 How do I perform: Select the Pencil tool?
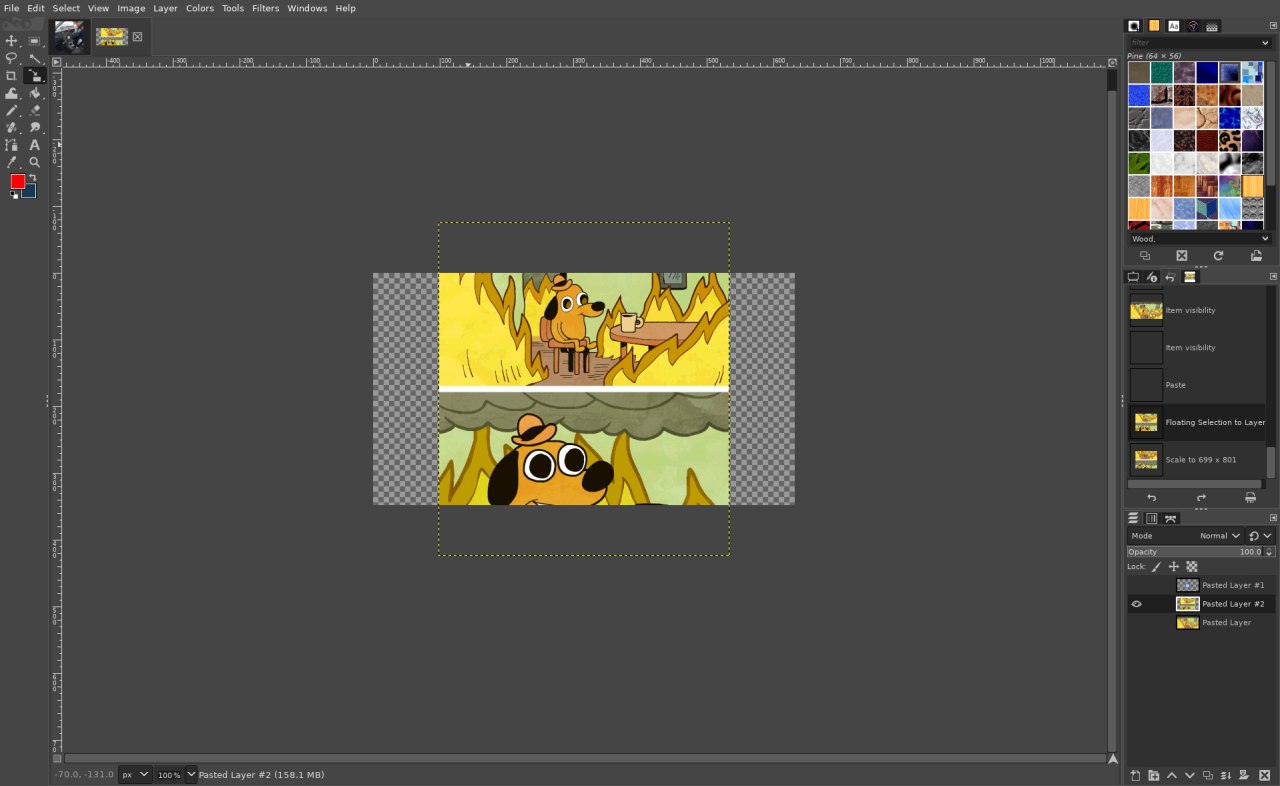tap(12, 110)
